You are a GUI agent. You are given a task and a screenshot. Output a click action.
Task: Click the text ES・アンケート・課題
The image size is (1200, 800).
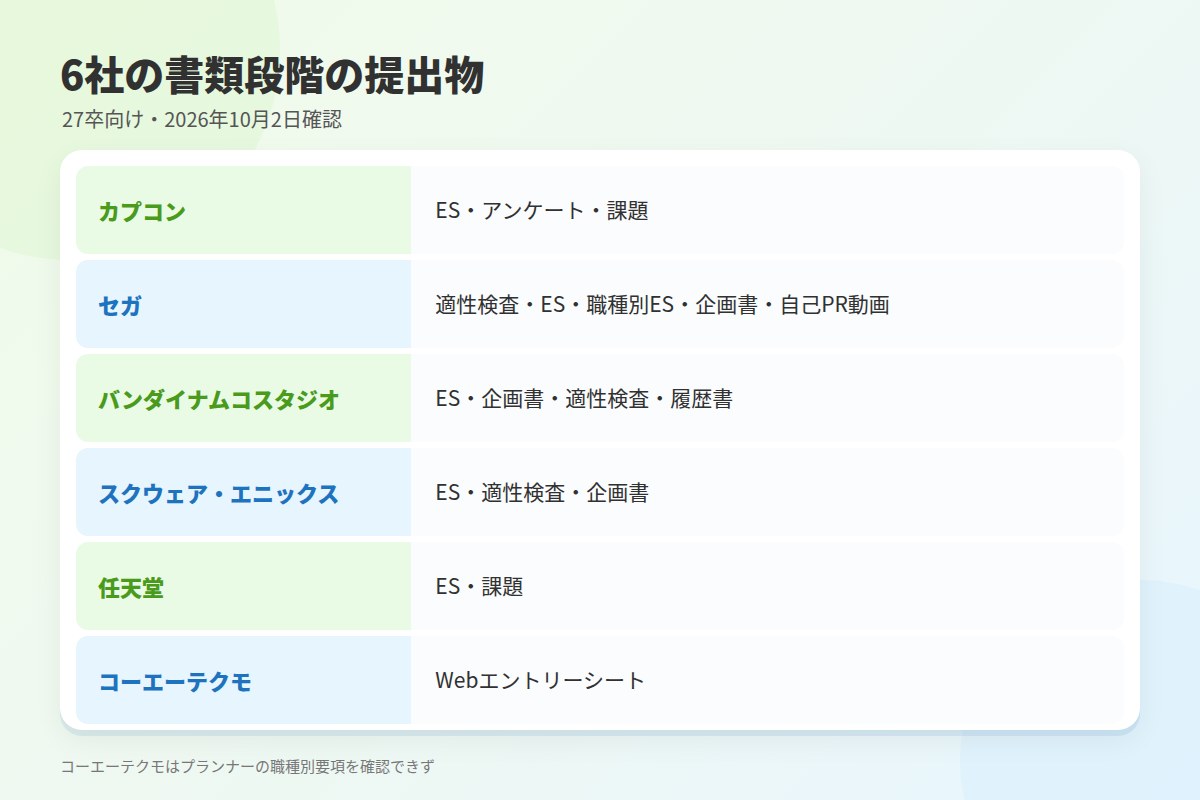point(542,211)
